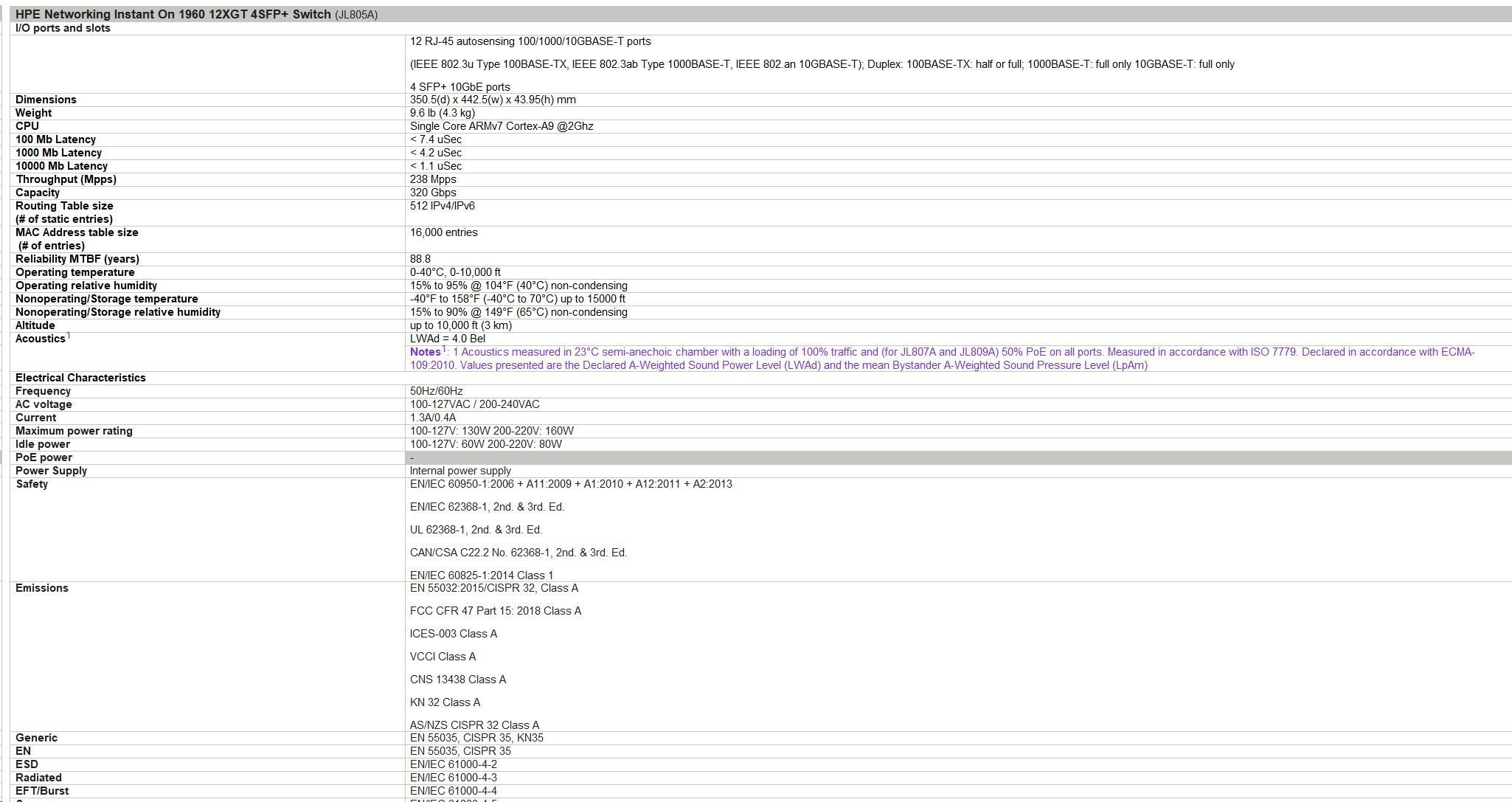1512x802 pixels.
Task: Select the CPU value Single Core ARMv7
Action: pyautogui.click(x=501, y=126)
